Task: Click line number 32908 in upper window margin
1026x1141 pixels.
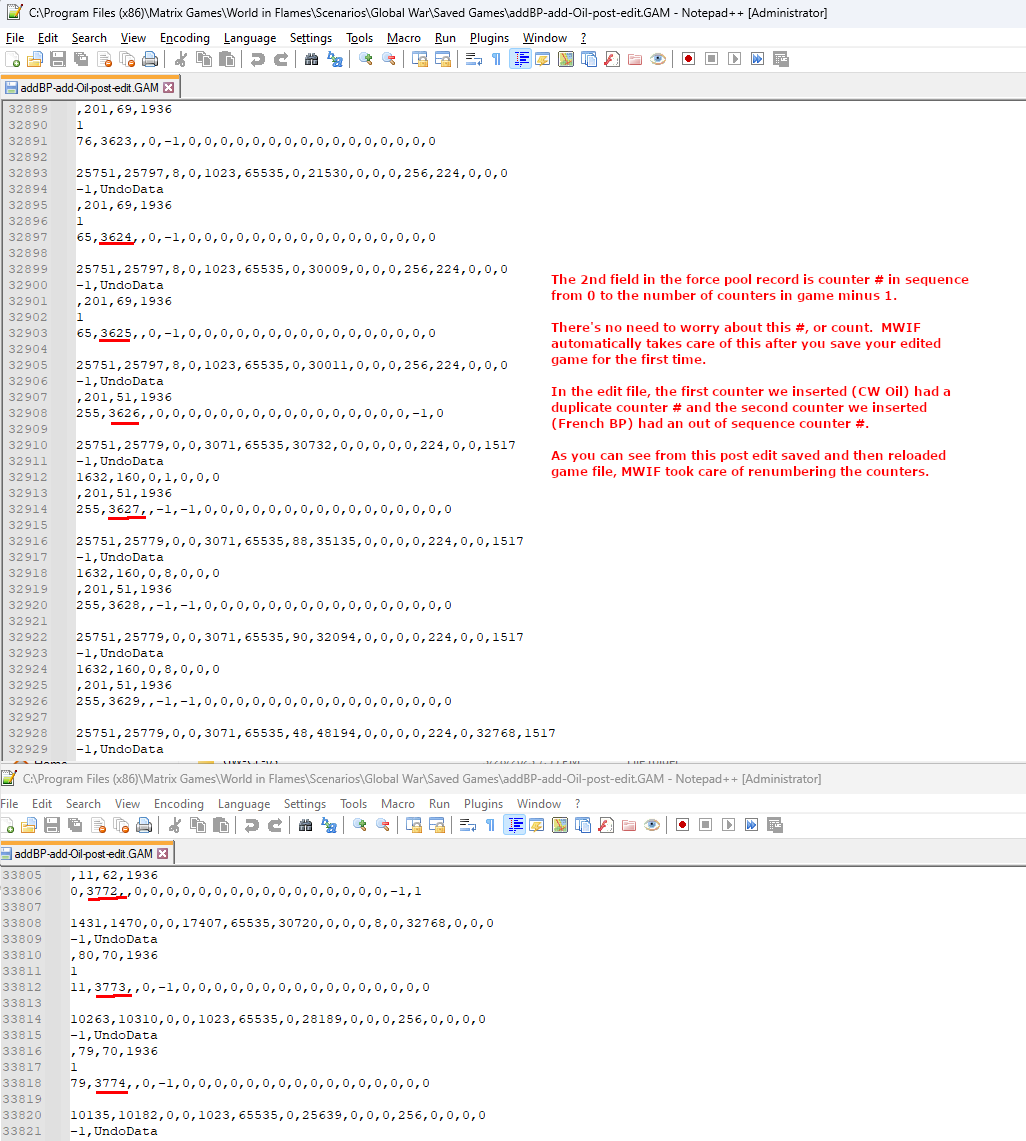Action: point(28,413)
